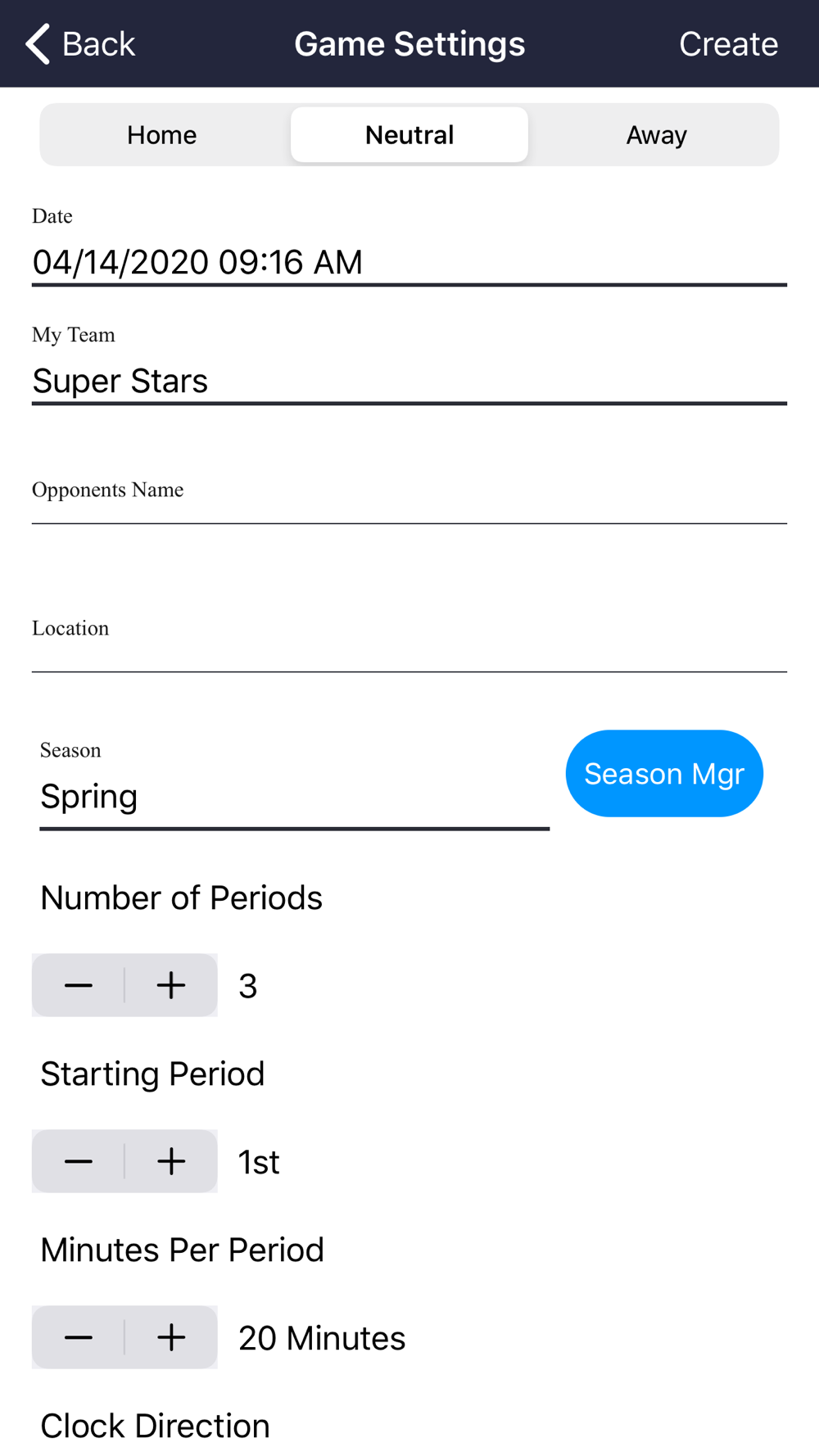Tap the Game Settings title
The width and height of the screenshot is (819, 1456).
tap(409, 43)
